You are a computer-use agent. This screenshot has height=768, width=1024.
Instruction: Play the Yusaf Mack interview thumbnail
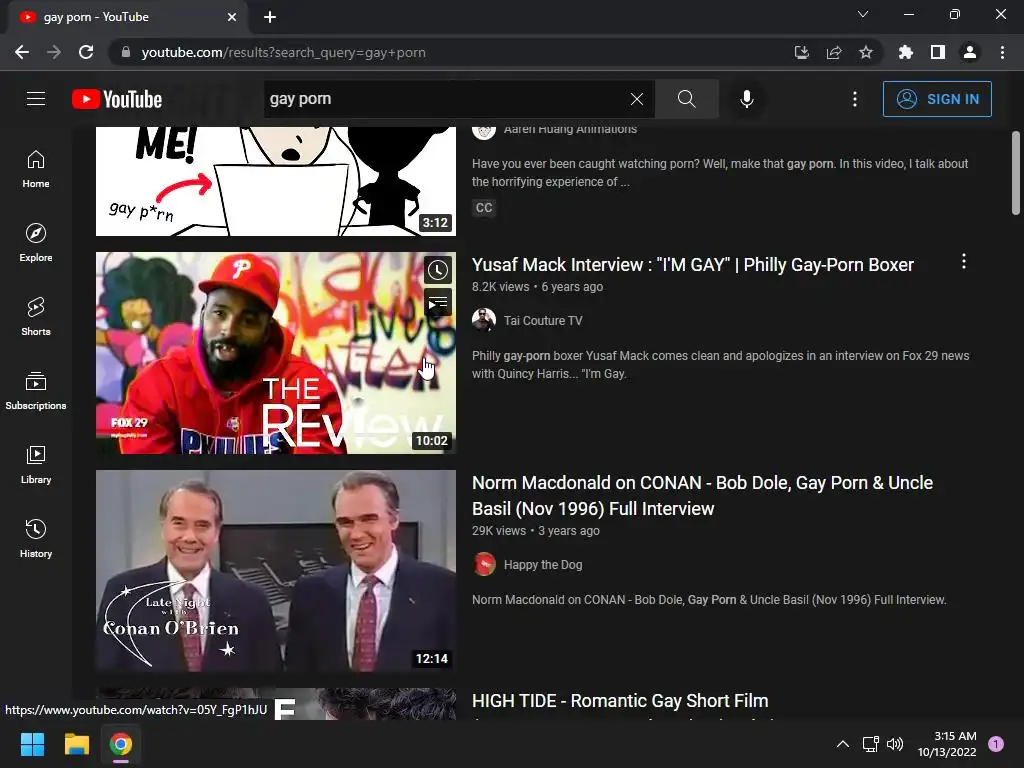[x=276, y=353]
